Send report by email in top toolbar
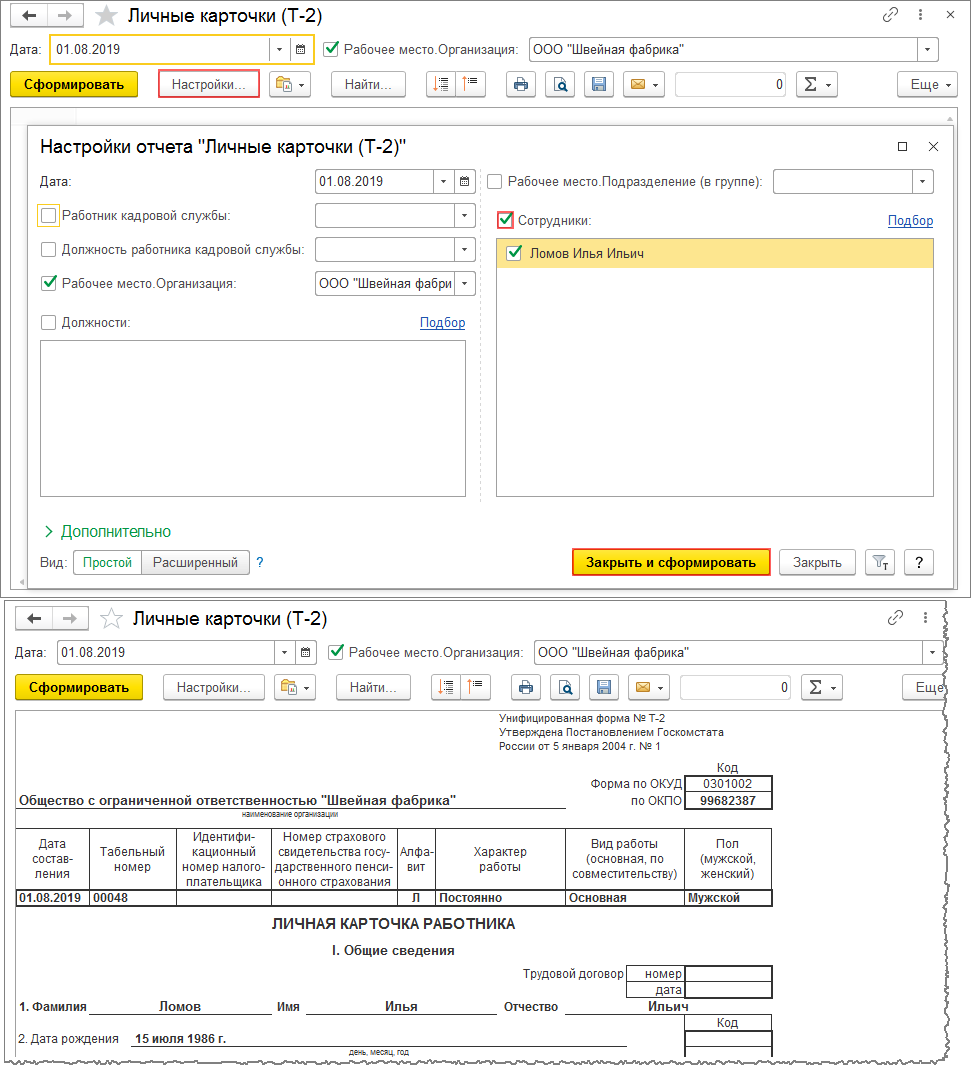 (644, 84)
